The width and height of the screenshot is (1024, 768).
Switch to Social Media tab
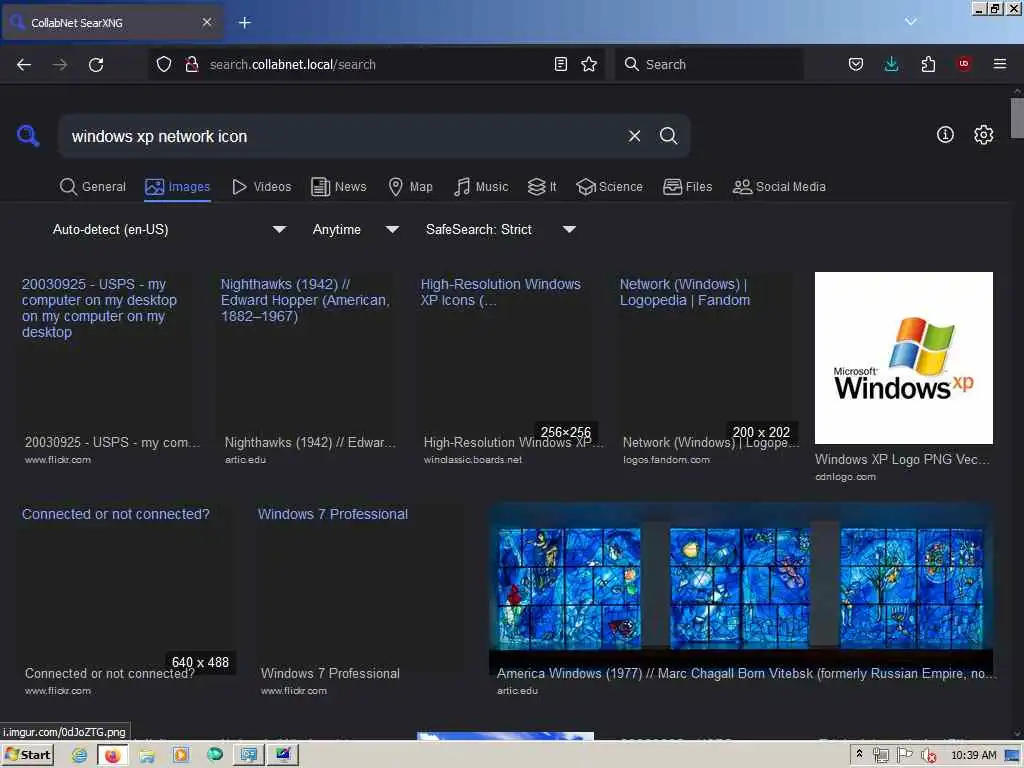click(780, 187)
